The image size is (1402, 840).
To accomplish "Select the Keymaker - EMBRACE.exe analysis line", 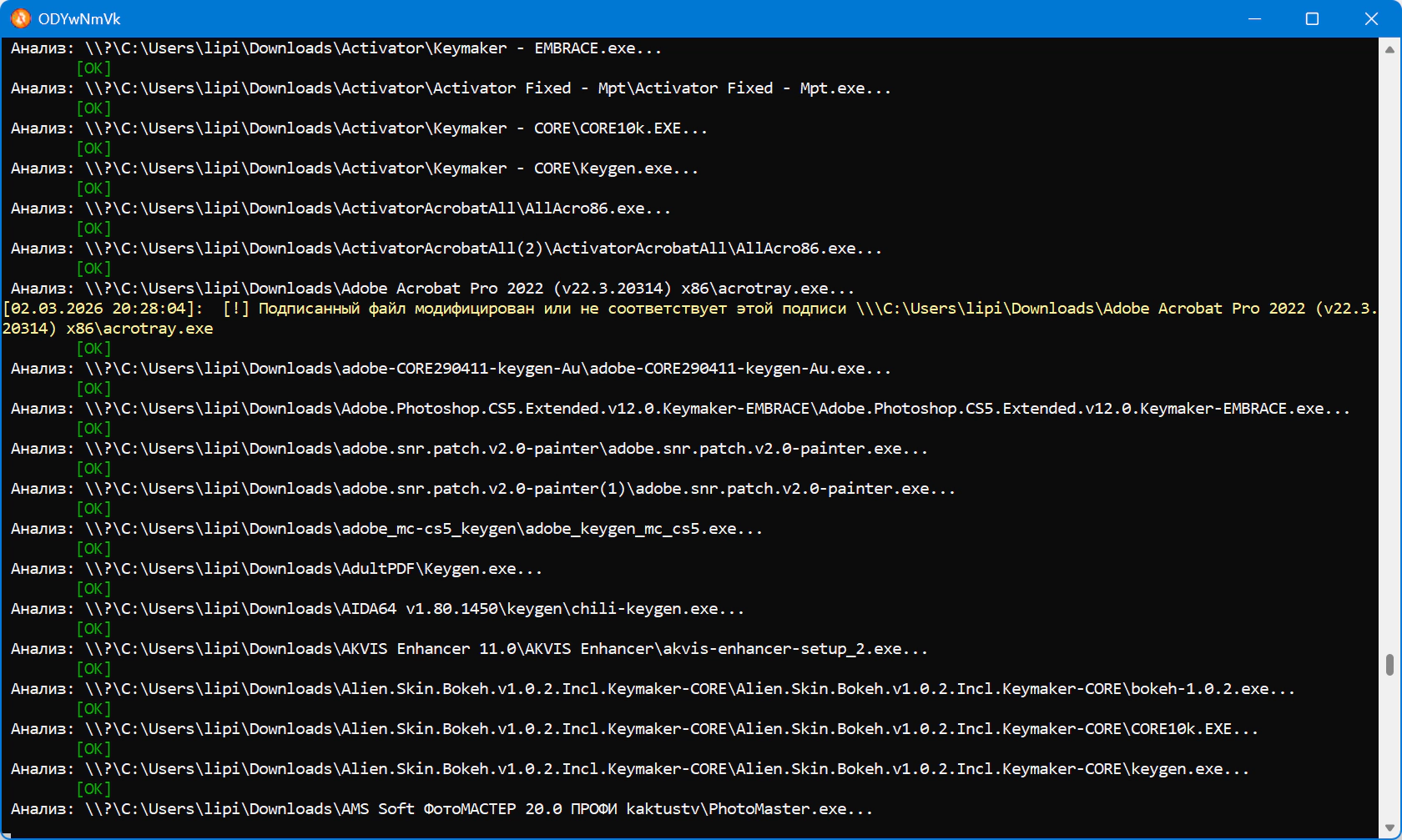I will point(336,48).
